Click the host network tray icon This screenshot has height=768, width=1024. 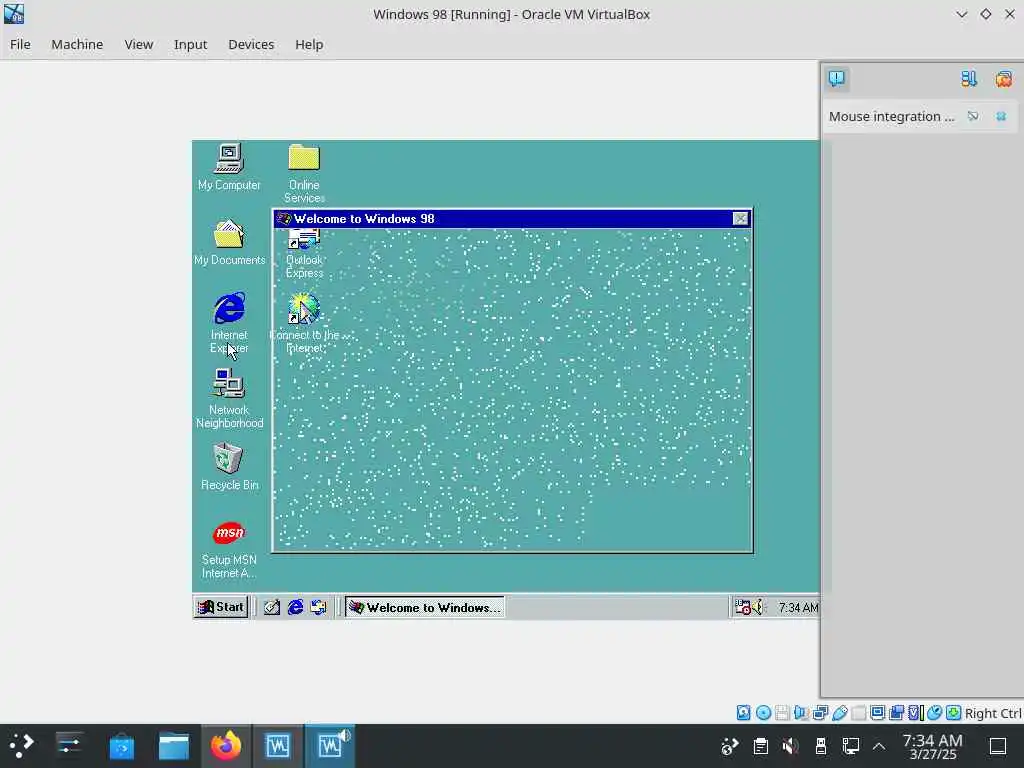(851, 746)
